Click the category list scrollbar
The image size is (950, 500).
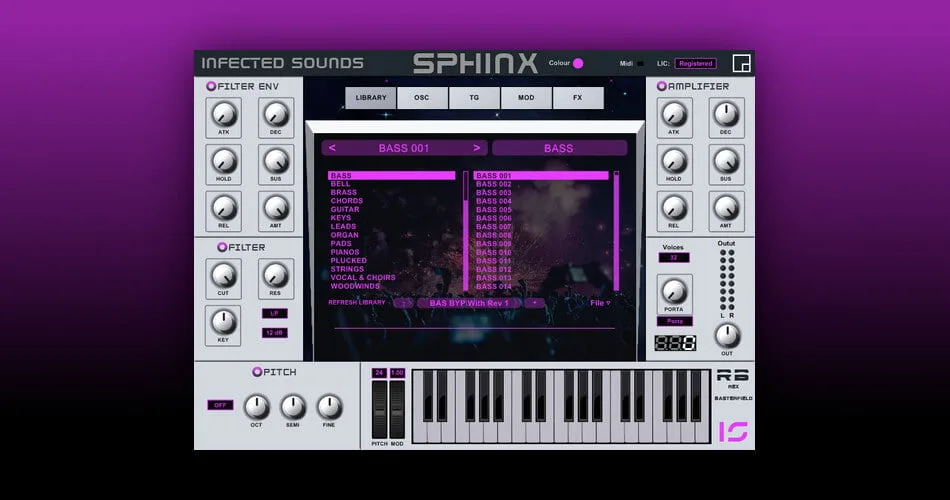tap(466, 231)
